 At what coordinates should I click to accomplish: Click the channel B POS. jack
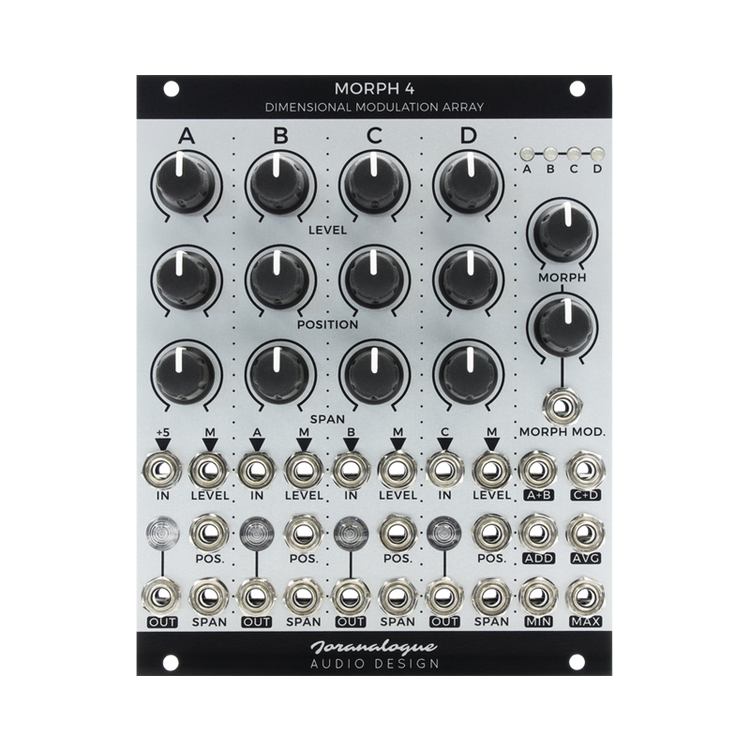pyautogui.click(x=303, y=532)
